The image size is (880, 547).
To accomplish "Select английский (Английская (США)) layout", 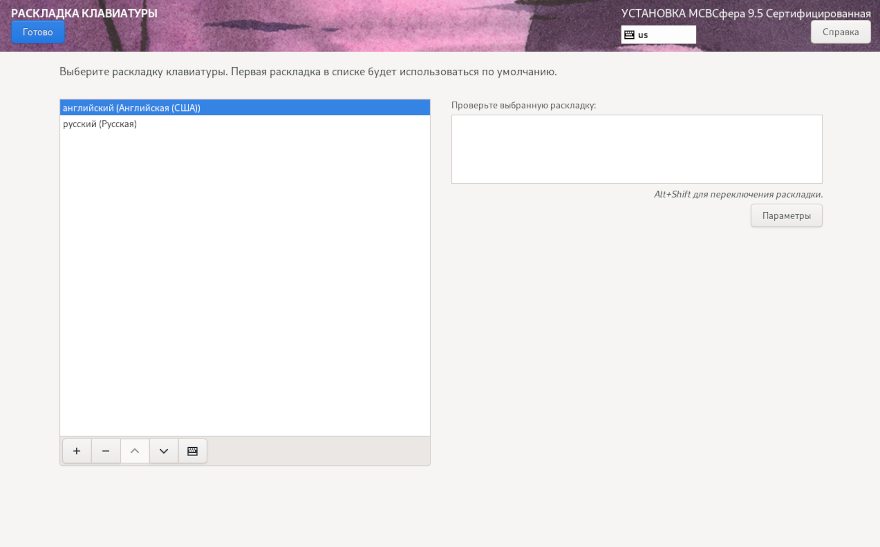I will click(x=131, y=108).
